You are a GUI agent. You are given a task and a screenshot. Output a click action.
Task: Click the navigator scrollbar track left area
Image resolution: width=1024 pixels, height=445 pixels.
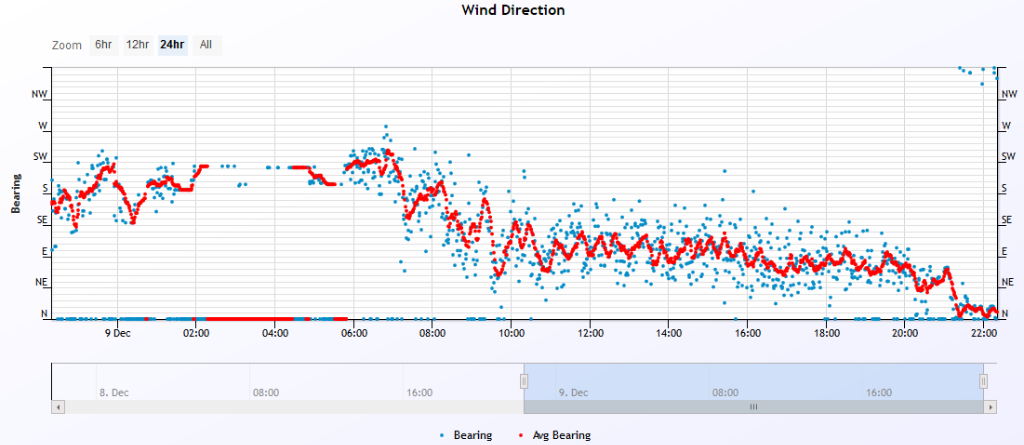[x=294, y=407]
